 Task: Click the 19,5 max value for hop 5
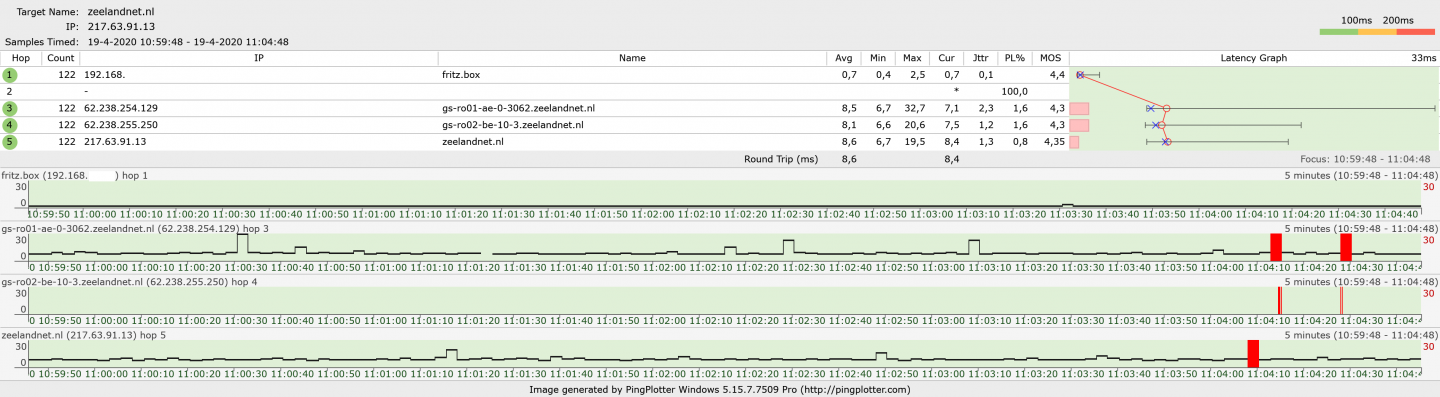(911, 142)
